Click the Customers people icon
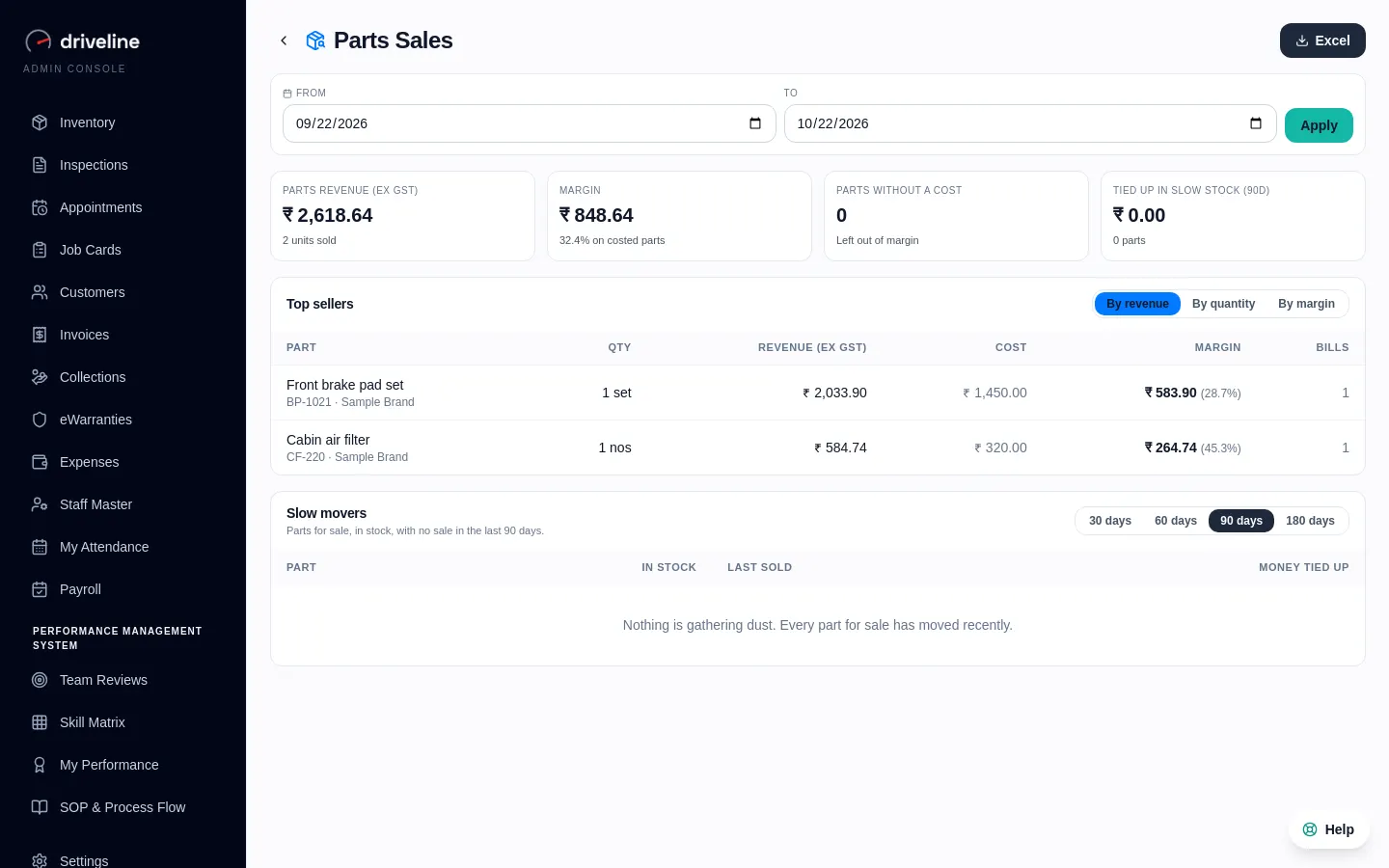Screen dimensions: 1389x868 (x=40, y=292)
